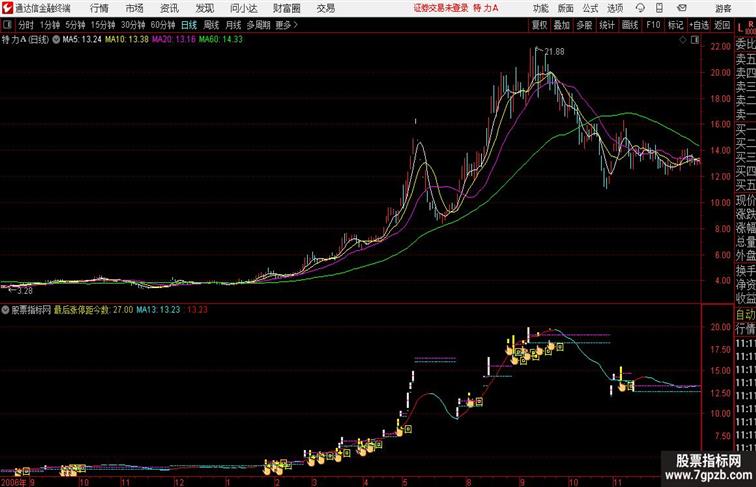
Task: Click the 2006年 date axis label
Action: [x=14, y=482]
